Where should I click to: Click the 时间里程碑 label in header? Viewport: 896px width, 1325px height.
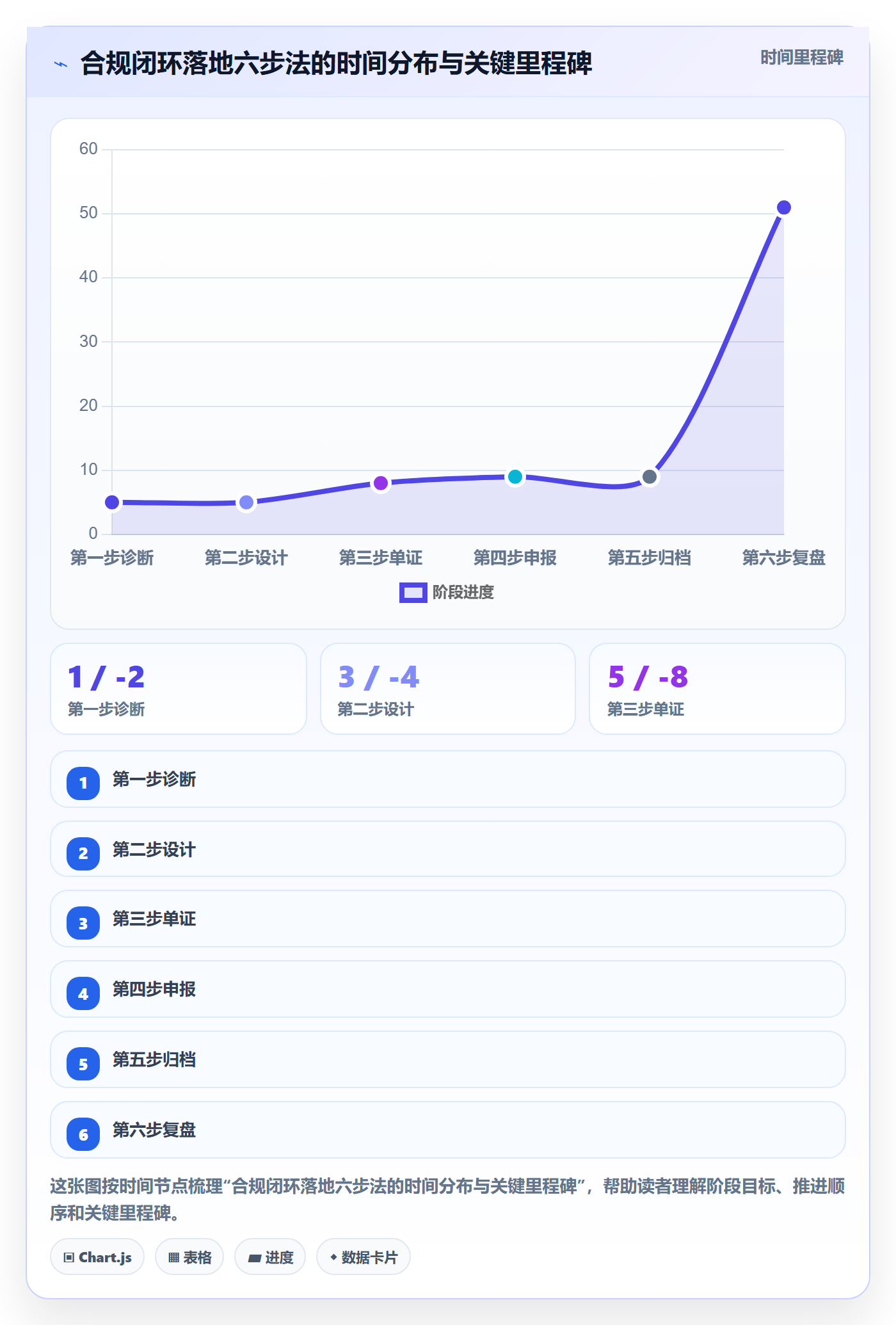801,58
